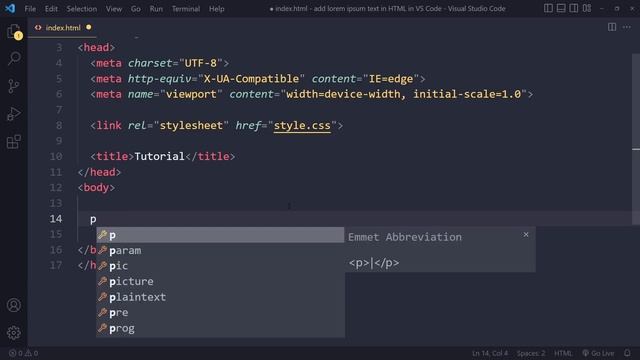Choose the 'prog' suggestion
640x360 pixels.
click(220, 328)
